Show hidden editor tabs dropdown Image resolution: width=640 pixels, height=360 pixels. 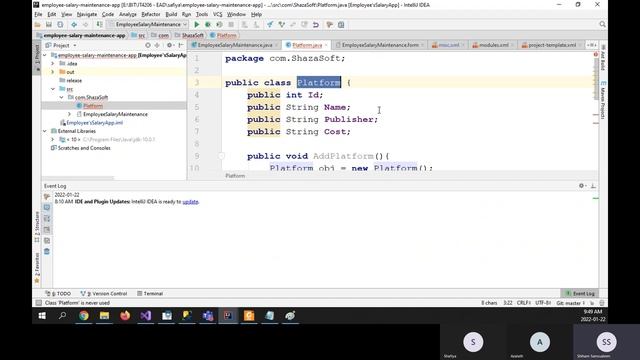tap(591, 45)
